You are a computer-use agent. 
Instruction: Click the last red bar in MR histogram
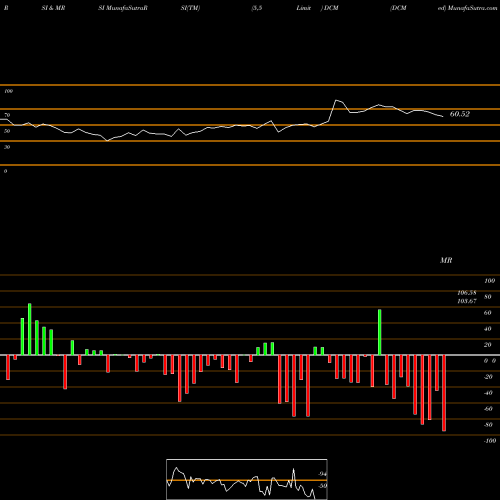[x=444, y=393]
